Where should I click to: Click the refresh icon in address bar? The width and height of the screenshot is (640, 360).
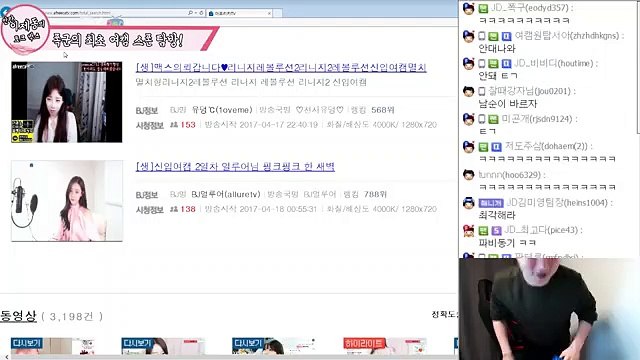tap(201, 13)
